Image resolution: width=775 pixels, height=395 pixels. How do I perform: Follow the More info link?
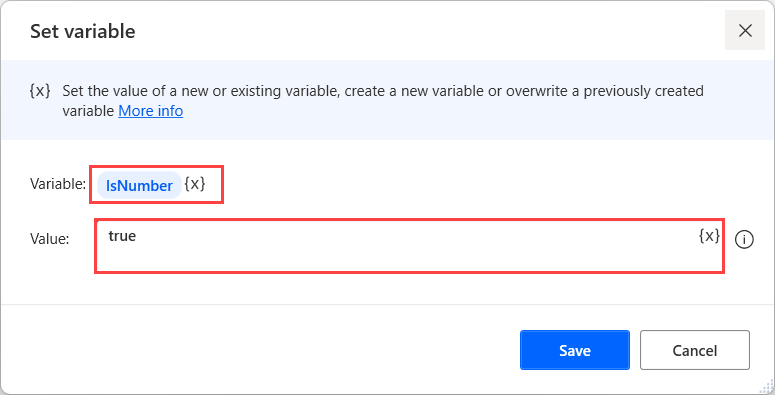151,111
